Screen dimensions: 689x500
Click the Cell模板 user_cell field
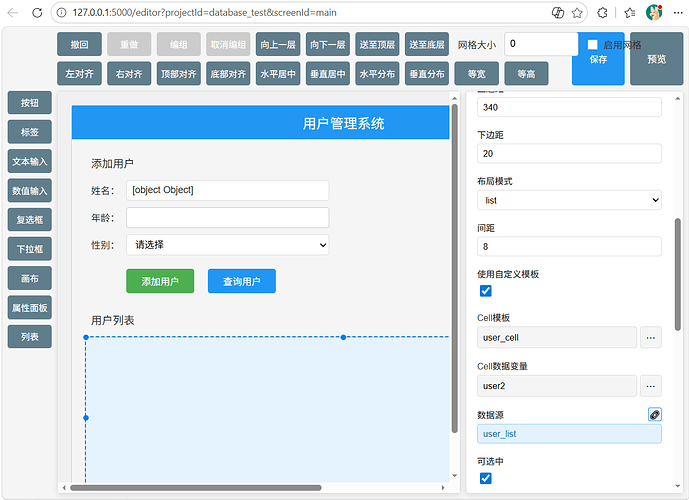(557, 337)
